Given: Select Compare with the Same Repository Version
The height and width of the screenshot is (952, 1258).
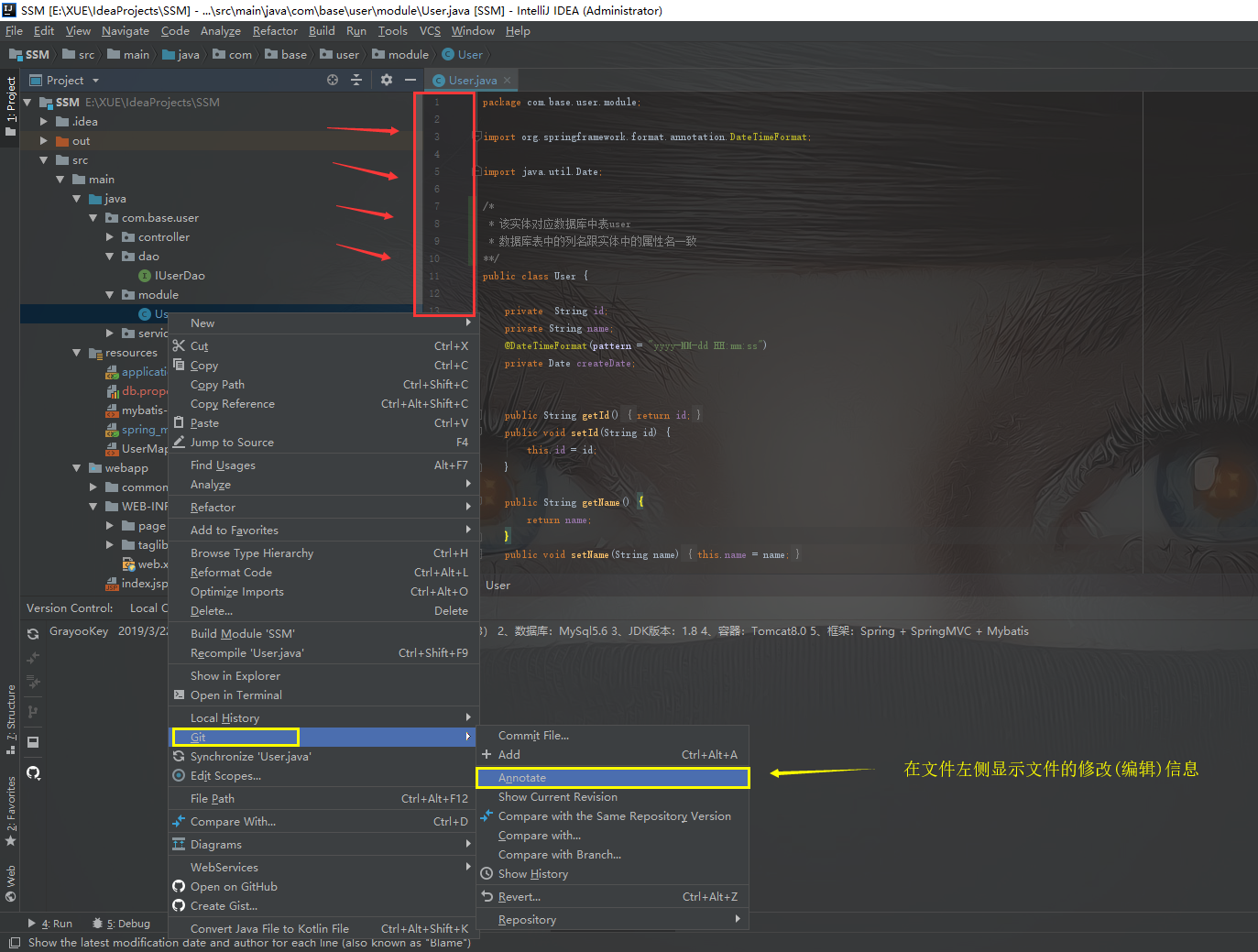Looking at the screenshot, I should click(613, 815).
